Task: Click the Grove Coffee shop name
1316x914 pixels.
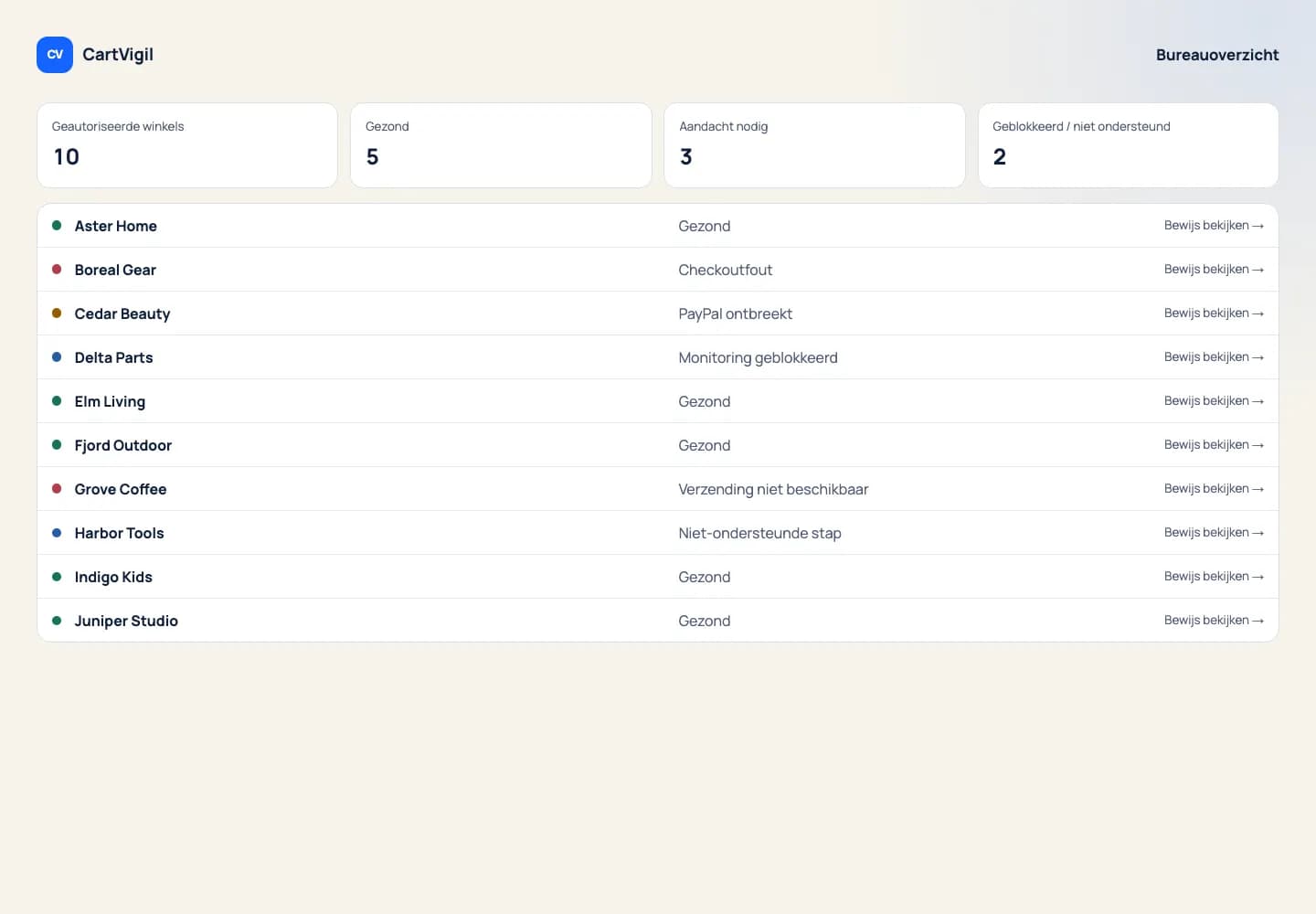Action: point(121,489)
